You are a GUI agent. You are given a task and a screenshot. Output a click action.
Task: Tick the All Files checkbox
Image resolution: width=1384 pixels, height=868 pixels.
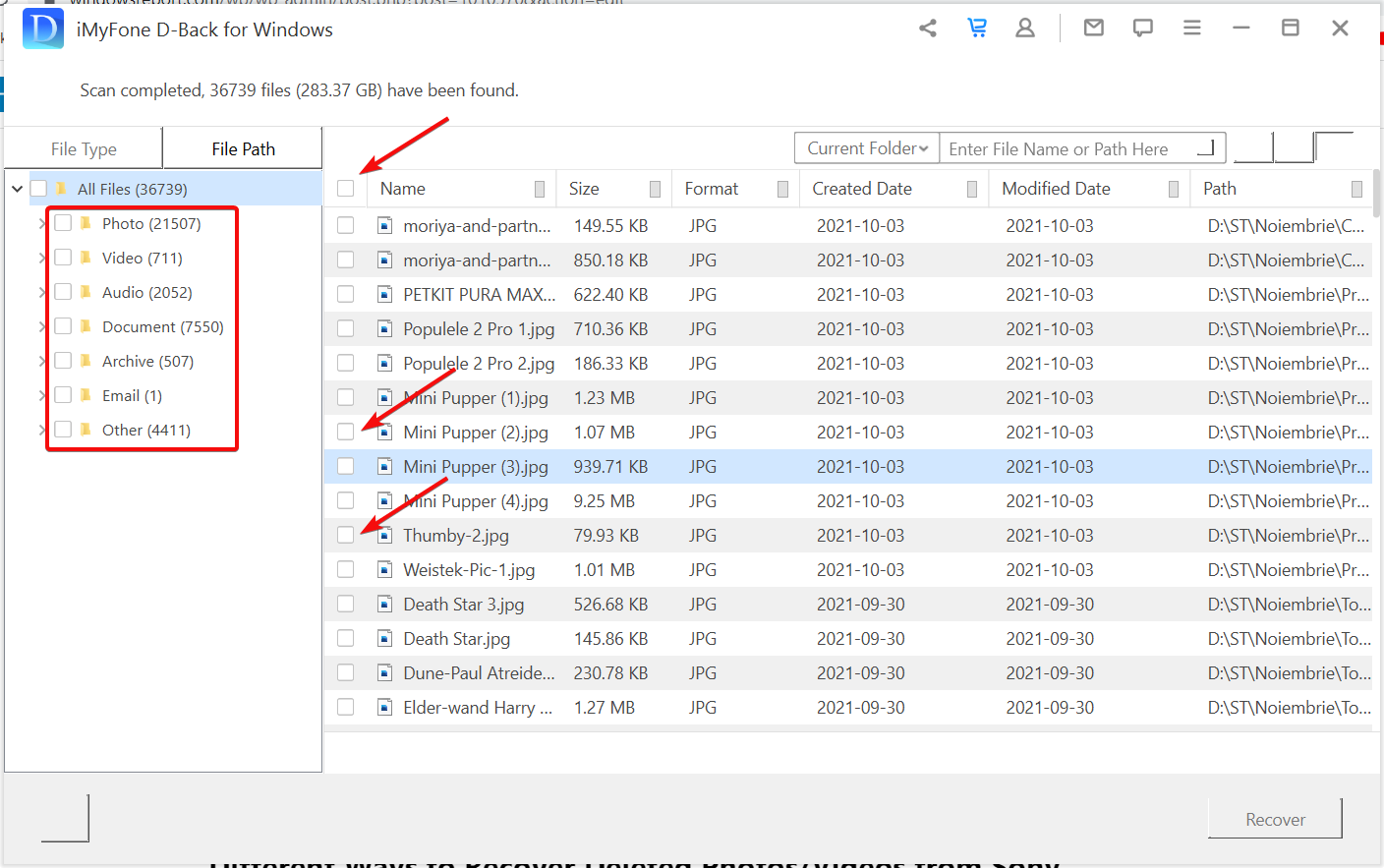point(39,189)
